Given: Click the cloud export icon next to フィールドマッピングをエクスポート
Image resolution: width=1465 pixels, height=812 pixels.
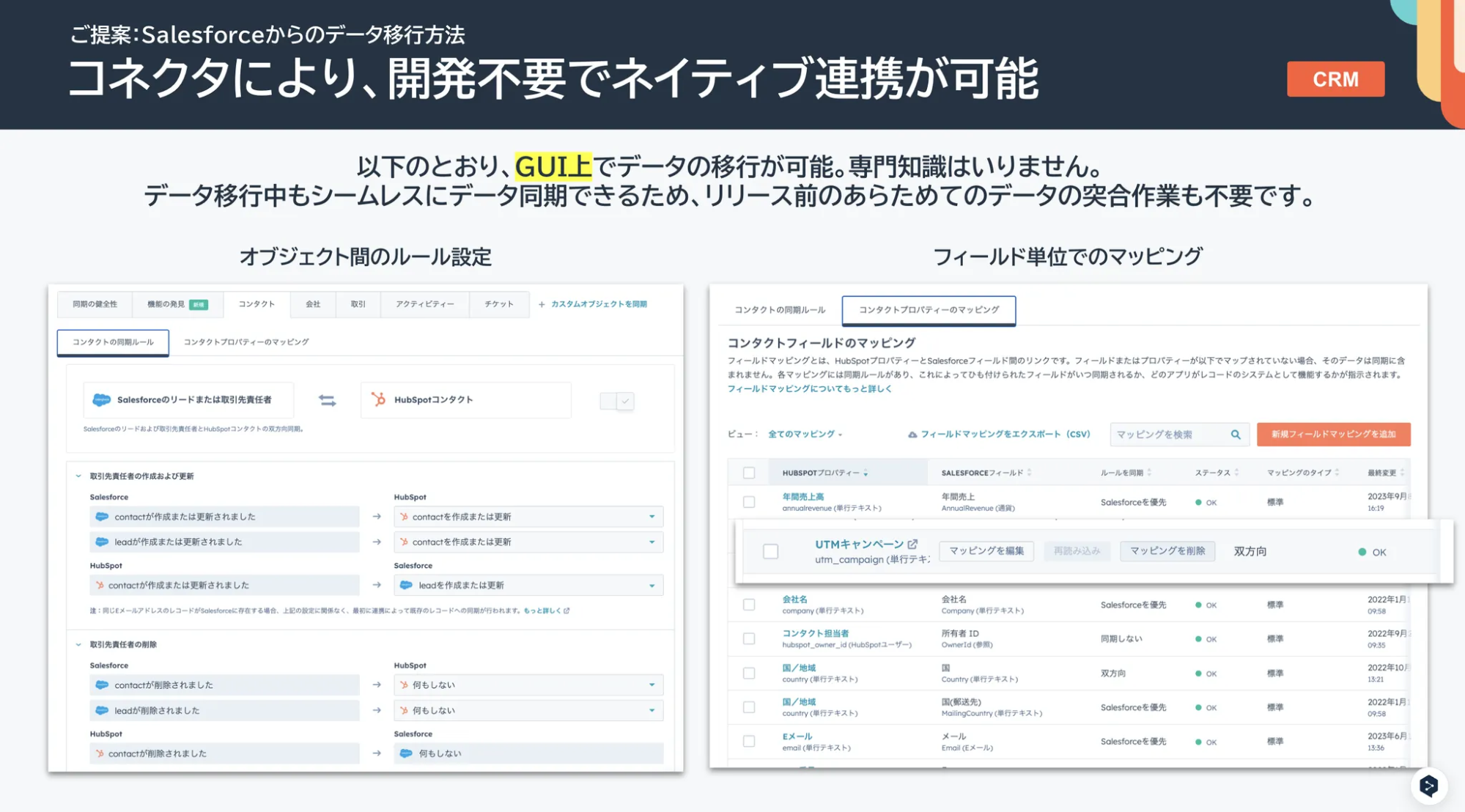Looking at the screenshot, I should pos(912,435).
